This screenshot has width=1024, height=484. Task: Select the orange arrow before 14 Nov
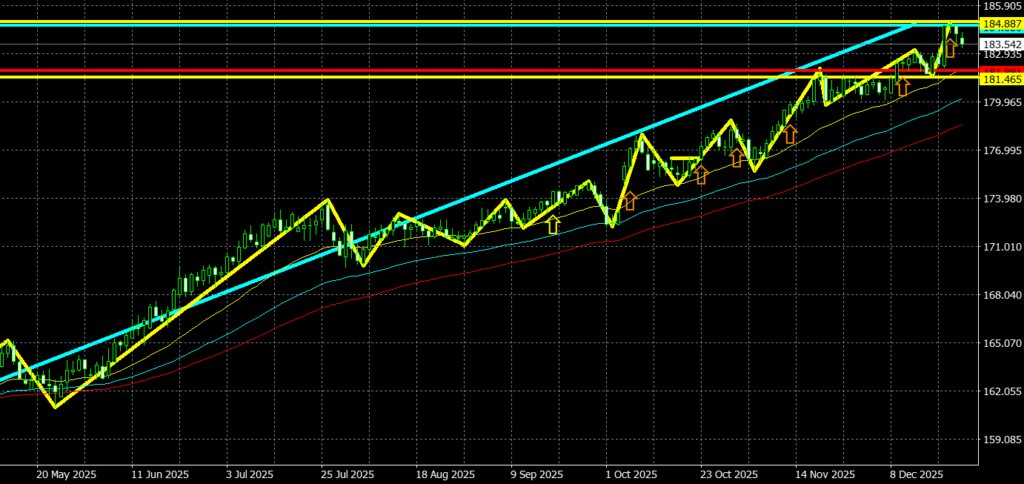789,133
